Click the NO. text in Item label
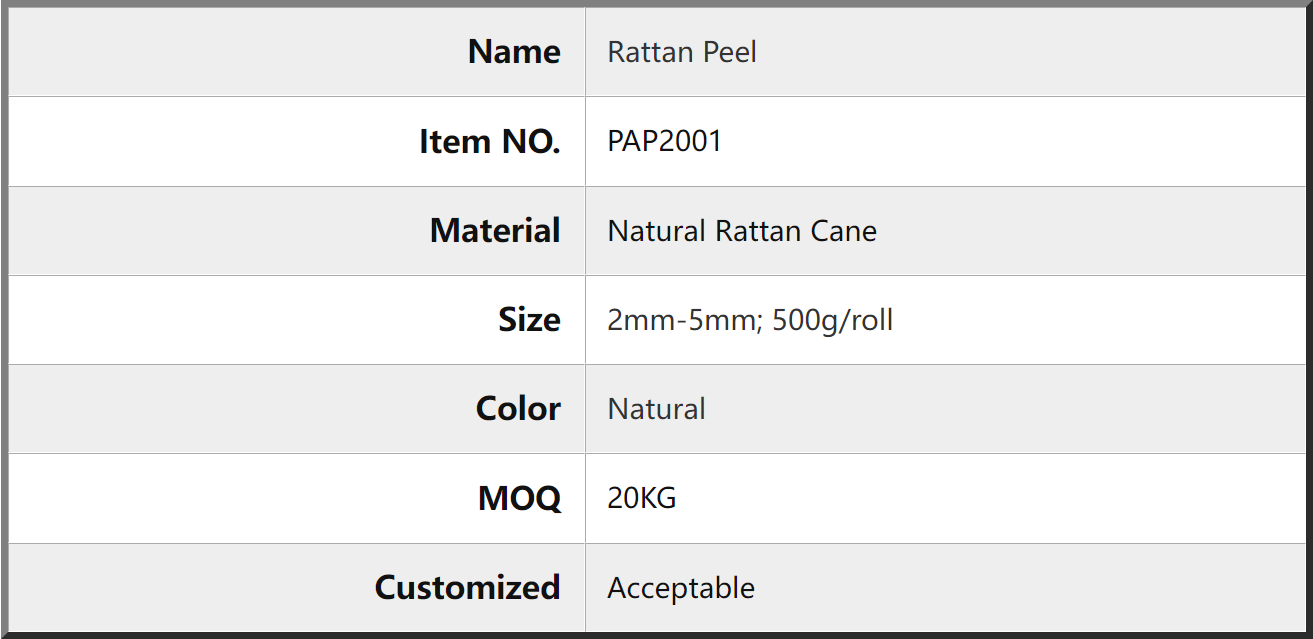This screenshot has width=1313, height=639. (x=532, y=142)
